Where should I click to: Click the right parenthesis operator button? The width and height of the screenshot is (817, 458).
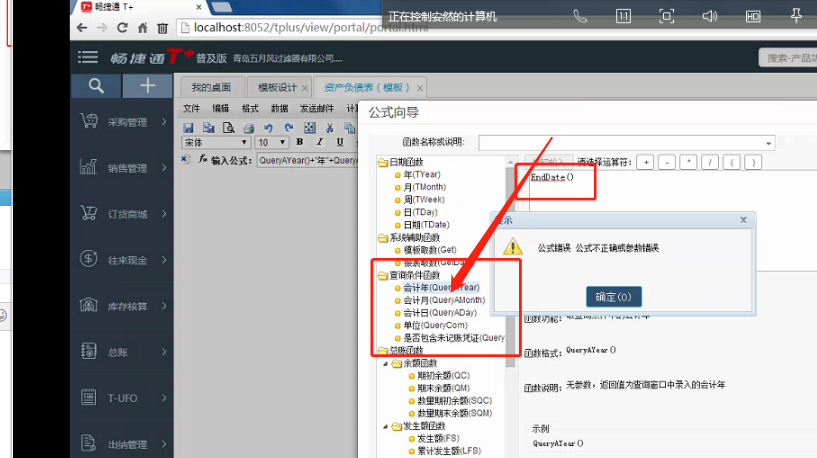[x=753, y=163]
